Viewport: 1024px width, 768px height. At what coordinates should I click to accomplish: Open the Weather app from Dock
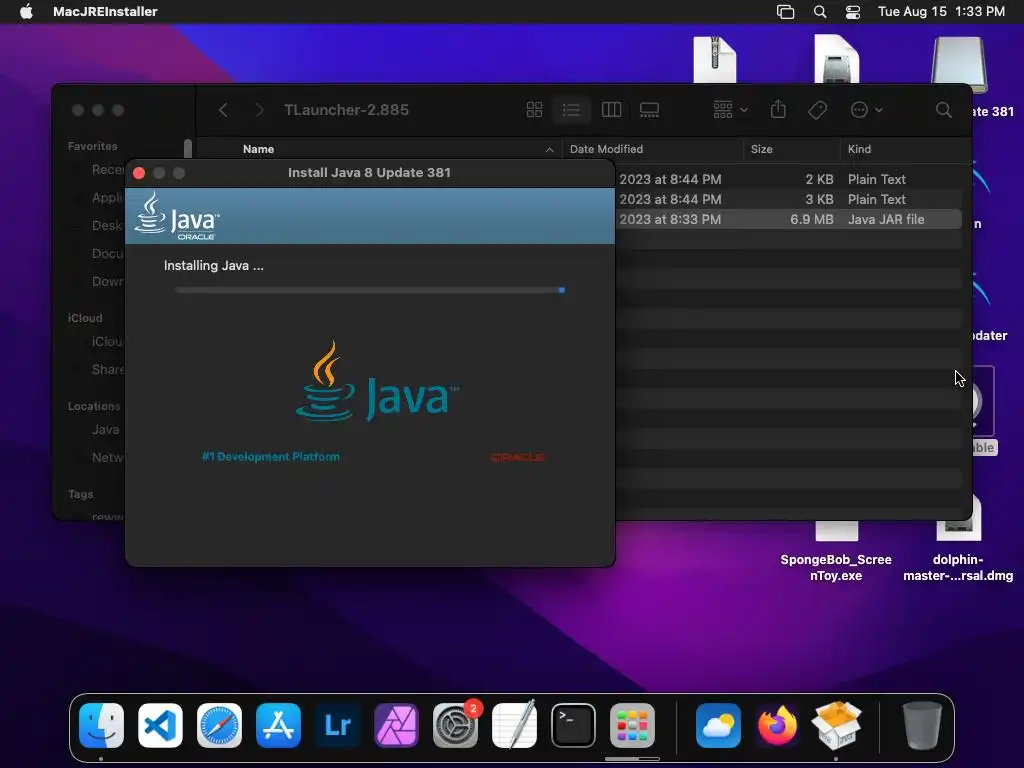pyautogui.click(x=718, y=726)
